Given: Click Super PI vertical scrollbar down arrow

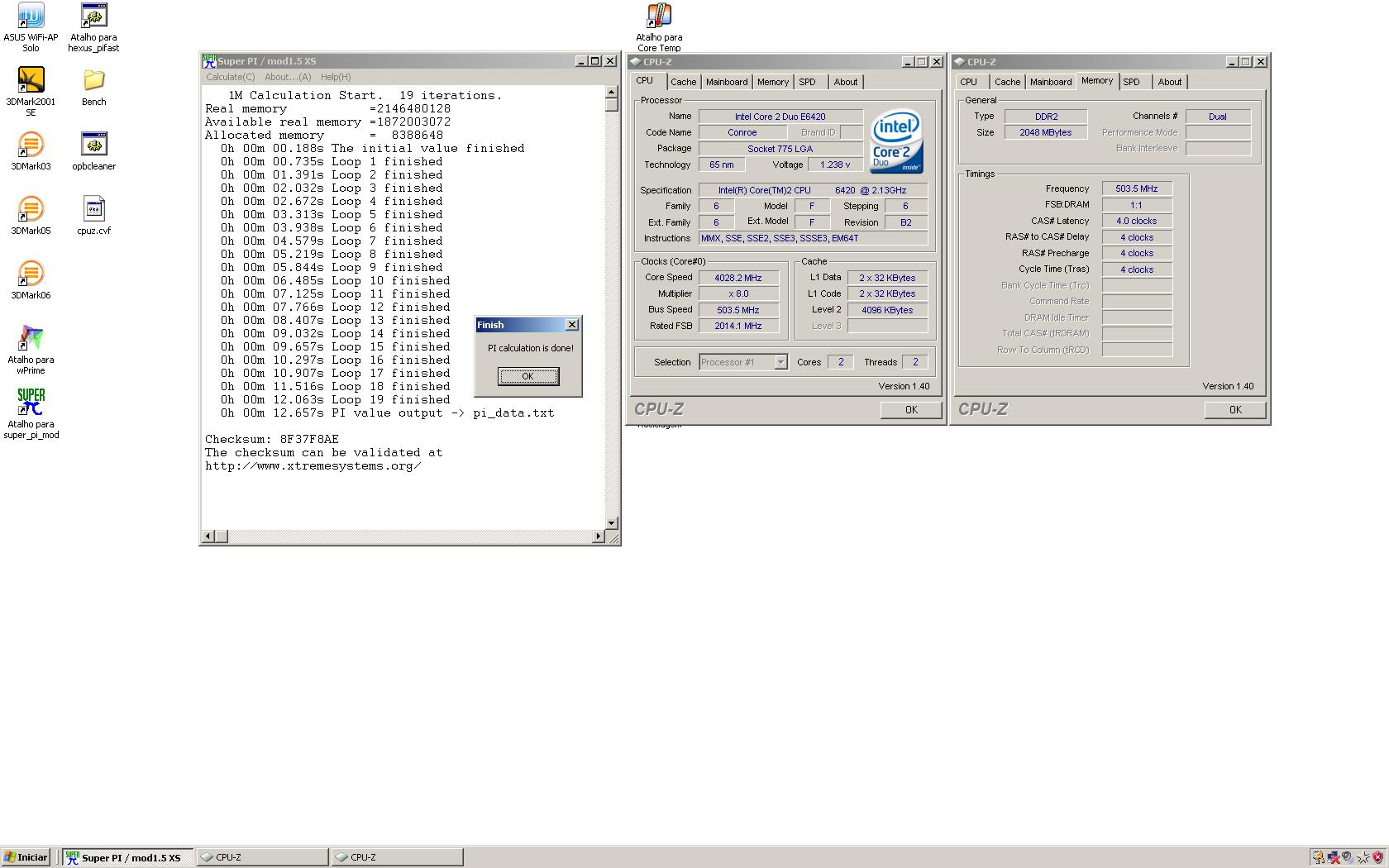Looking at the screenshot, I should coord(612,523).
